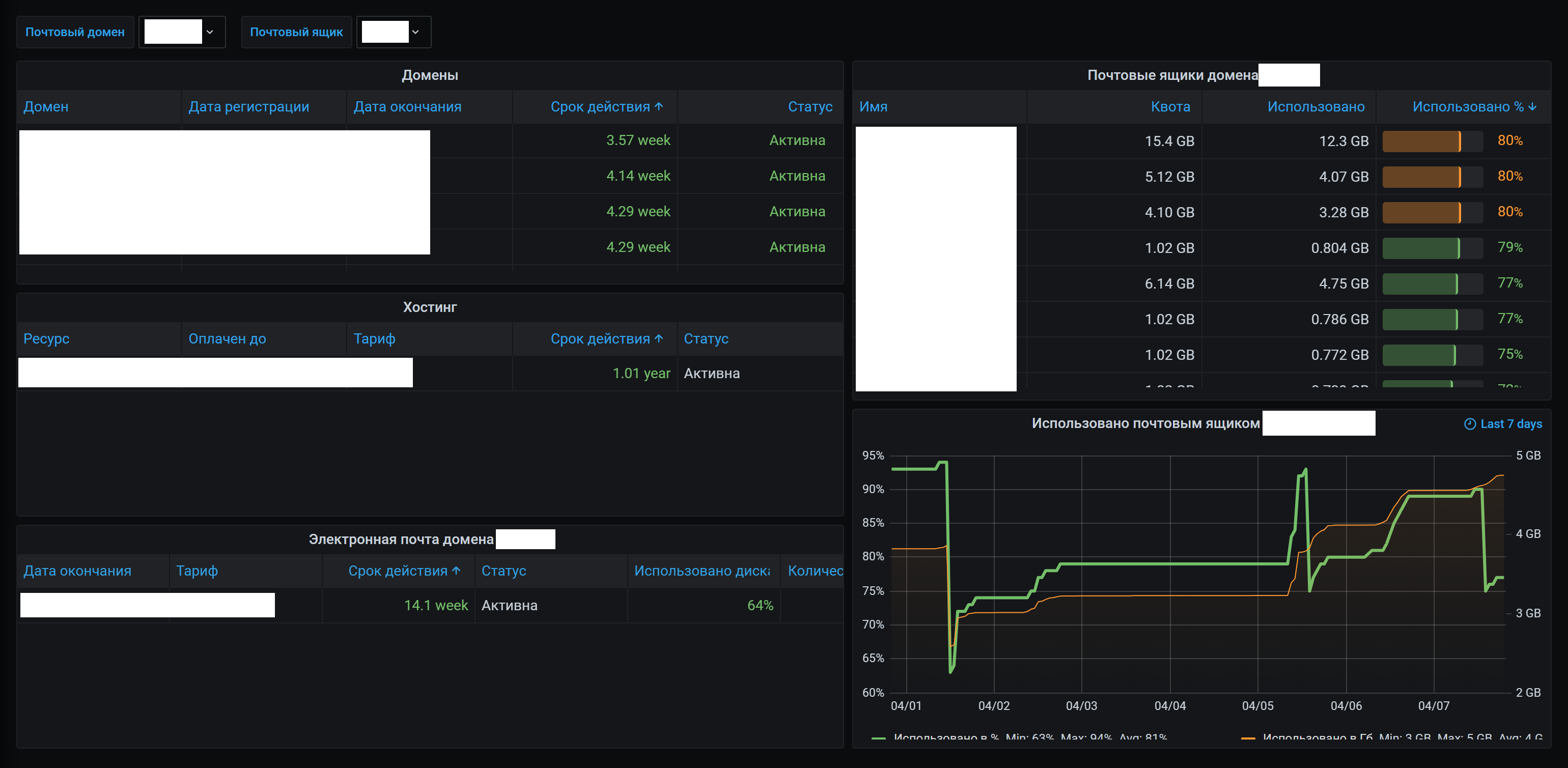Click sort arrow on Домены Срок действия
Screen dimensions: 1568x768
coord(659,106)
